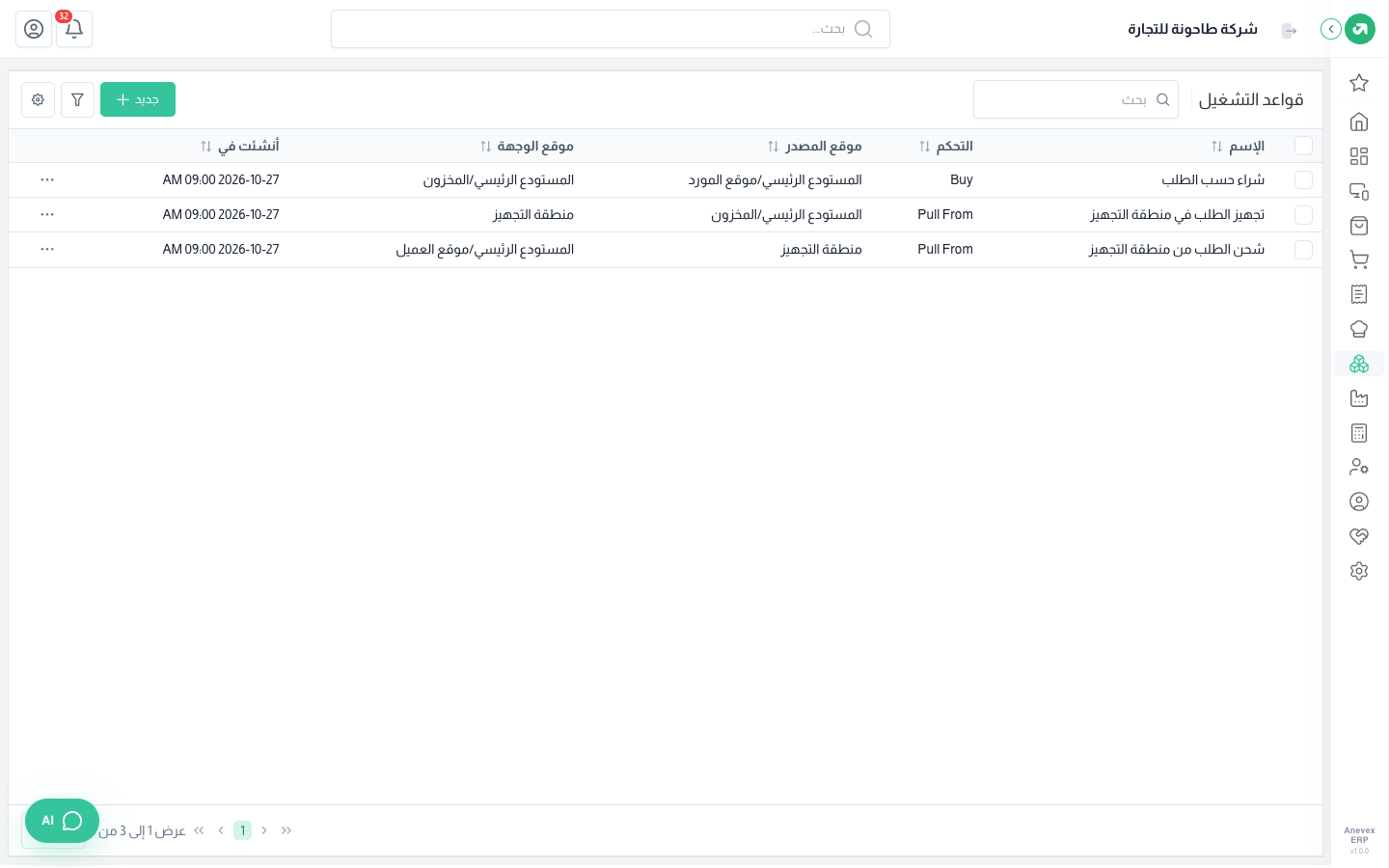
Task: Open the receipt icon in the sidebar
Action: tap(1359, 294)
